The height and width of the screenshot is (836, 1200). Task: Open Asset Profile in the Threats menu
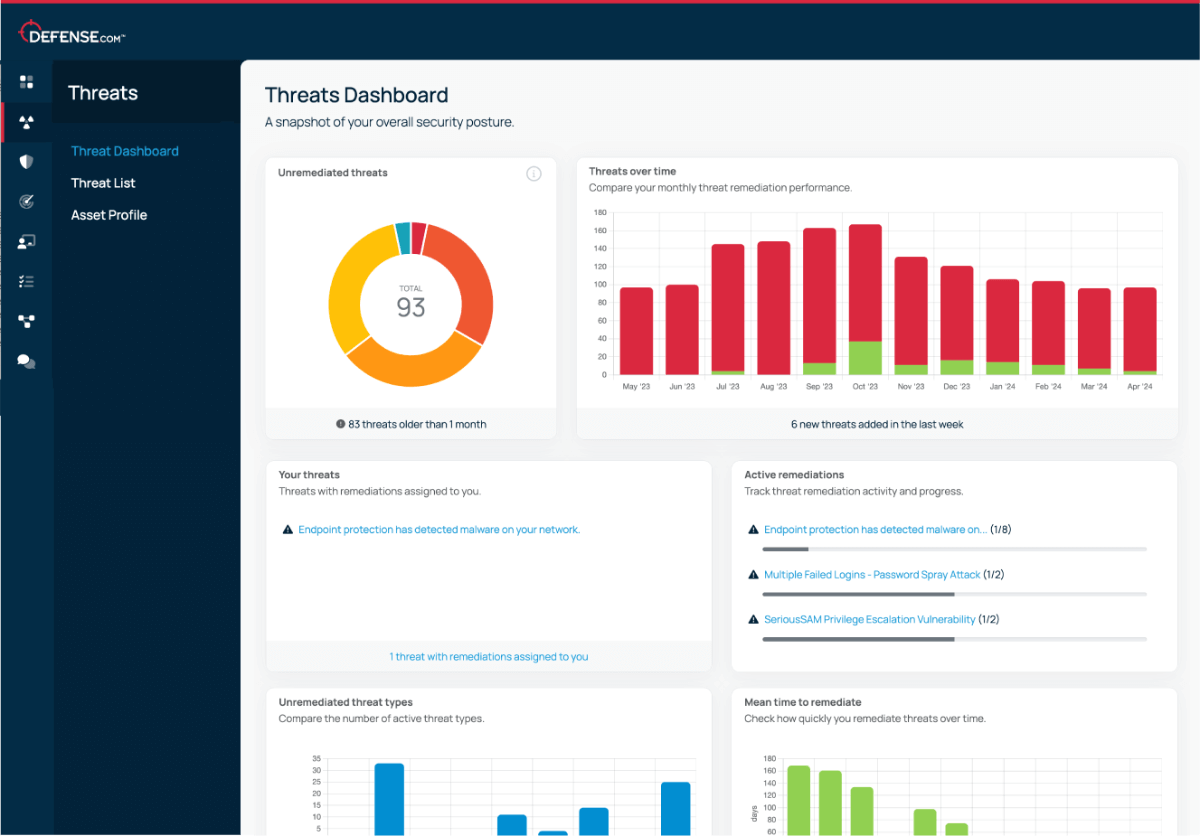[109, 215]
